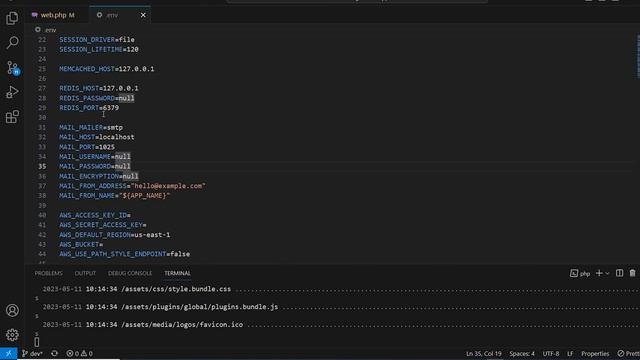Image resolution: width=640 pixels, height=360 pixels.
Task: Open the Run and Debug view
Action: (x=12, y=92)
